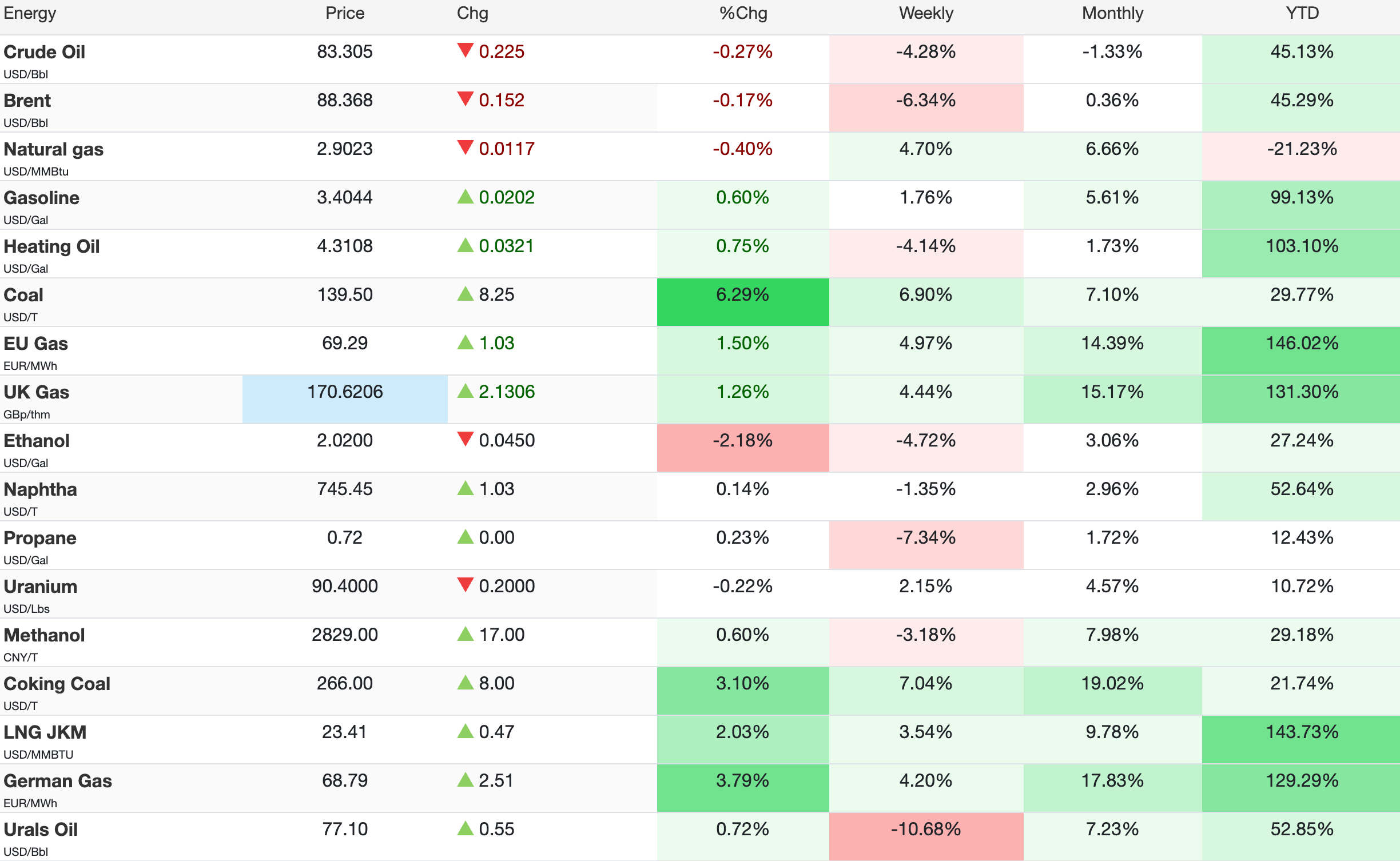Image resolution: width=1400 pixels, height=861 pixels.
Task: Open the Propane commodity link
Action: point(40,538)
